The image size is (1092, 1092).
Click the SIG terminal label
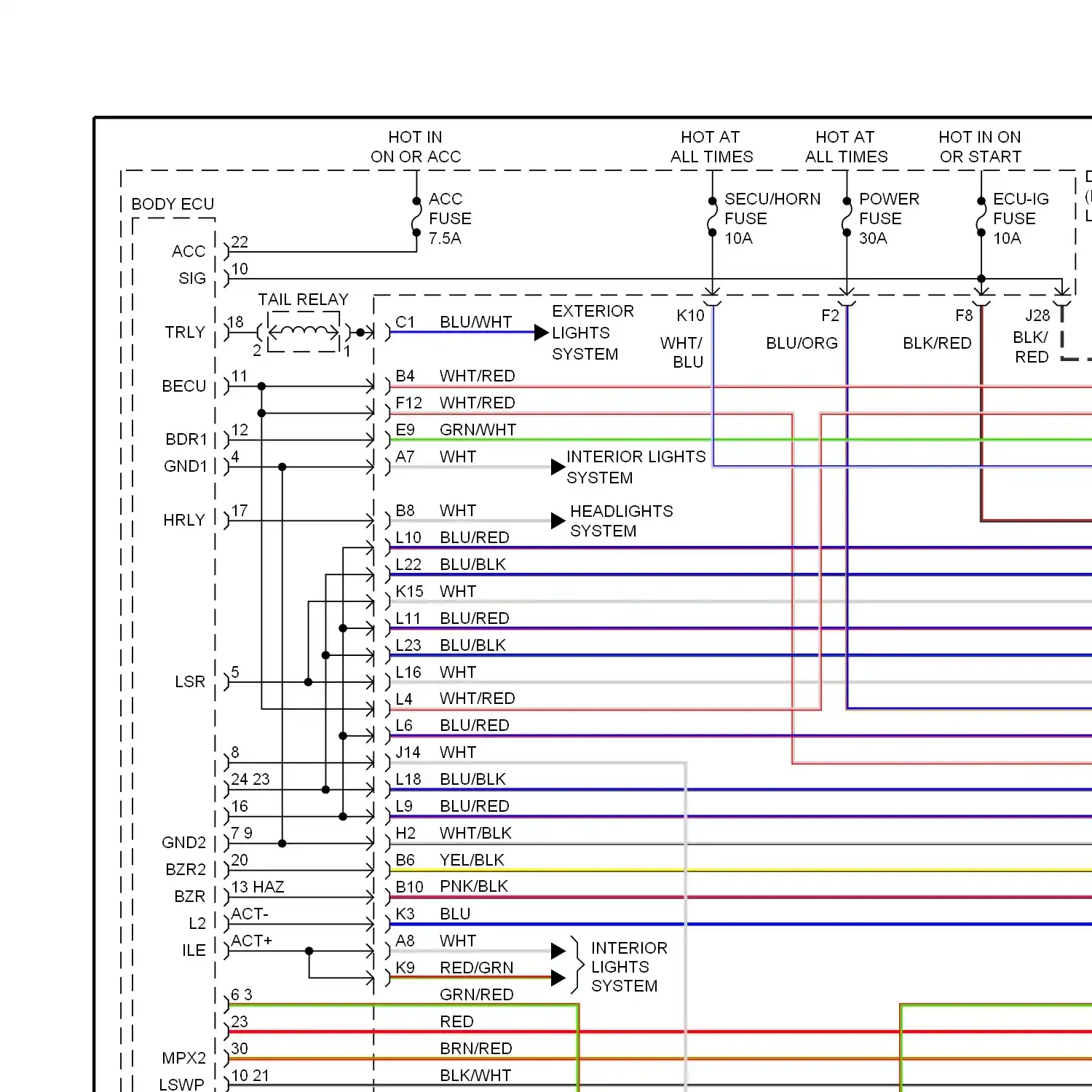(192, 279)
